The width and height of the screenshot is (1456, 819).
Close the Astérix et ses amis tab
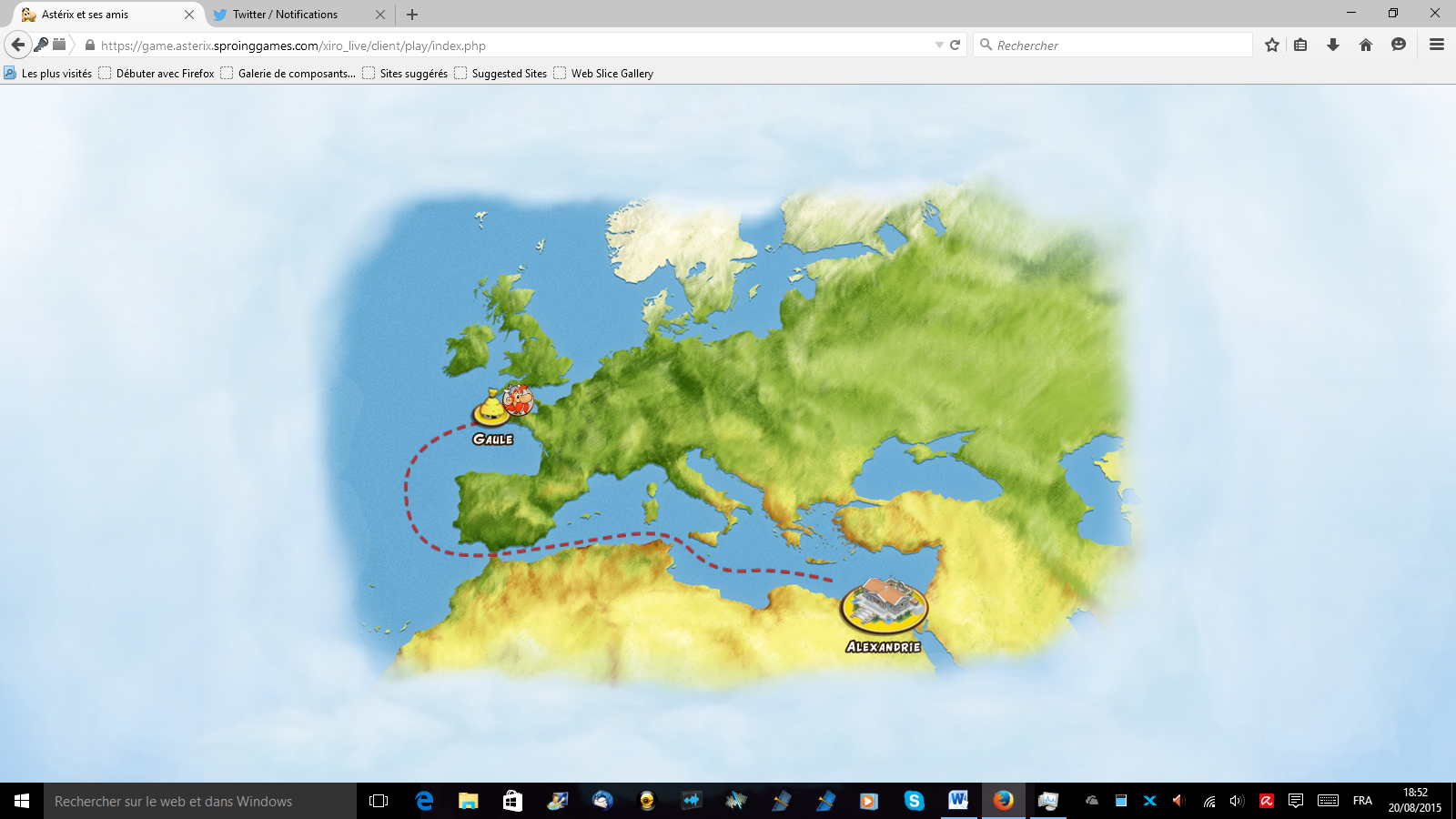point(189,15)
